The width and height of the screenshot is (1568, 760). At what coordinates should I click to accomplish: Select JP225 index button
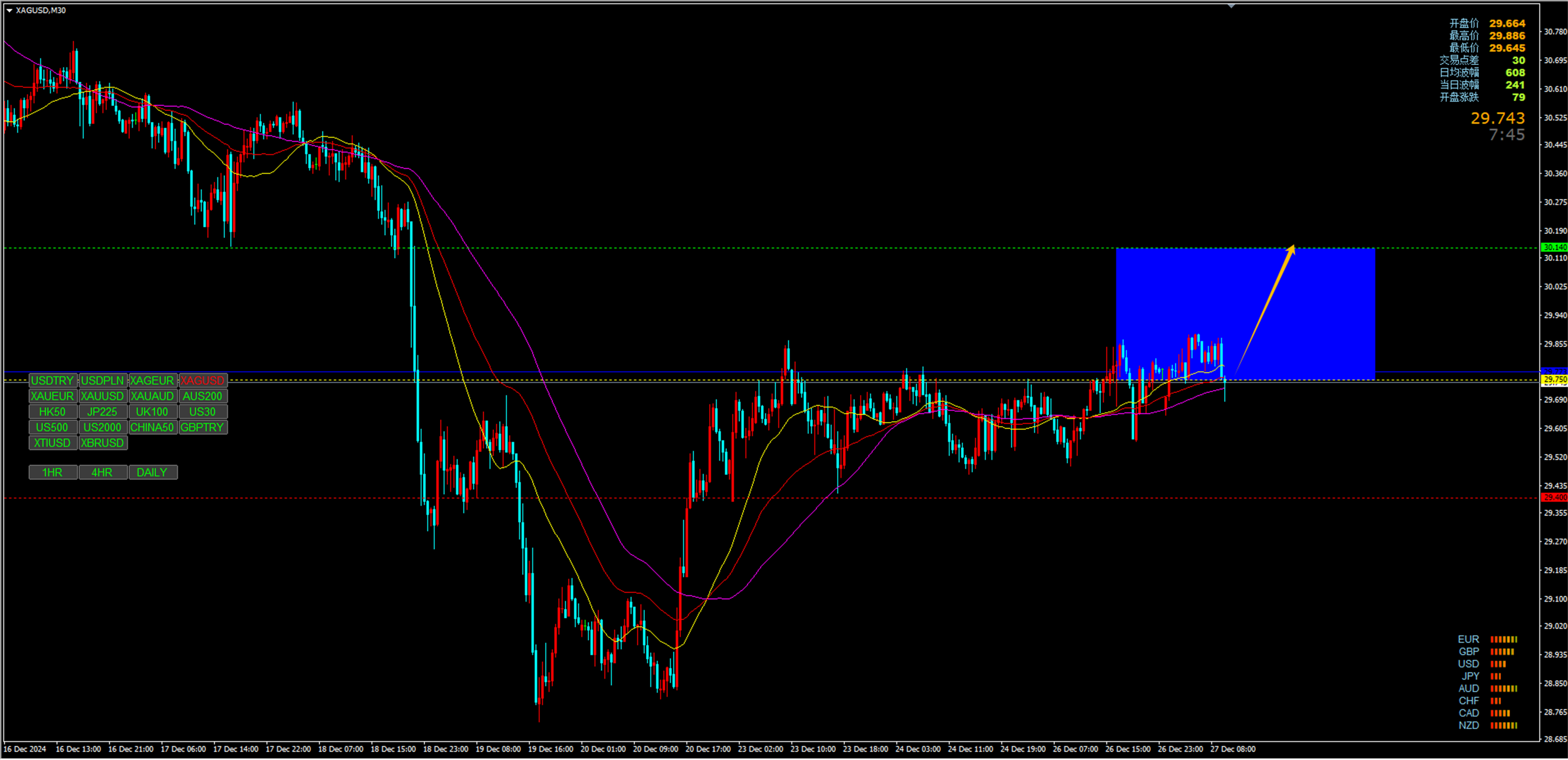pyautogui.click(x=103, y=412)
